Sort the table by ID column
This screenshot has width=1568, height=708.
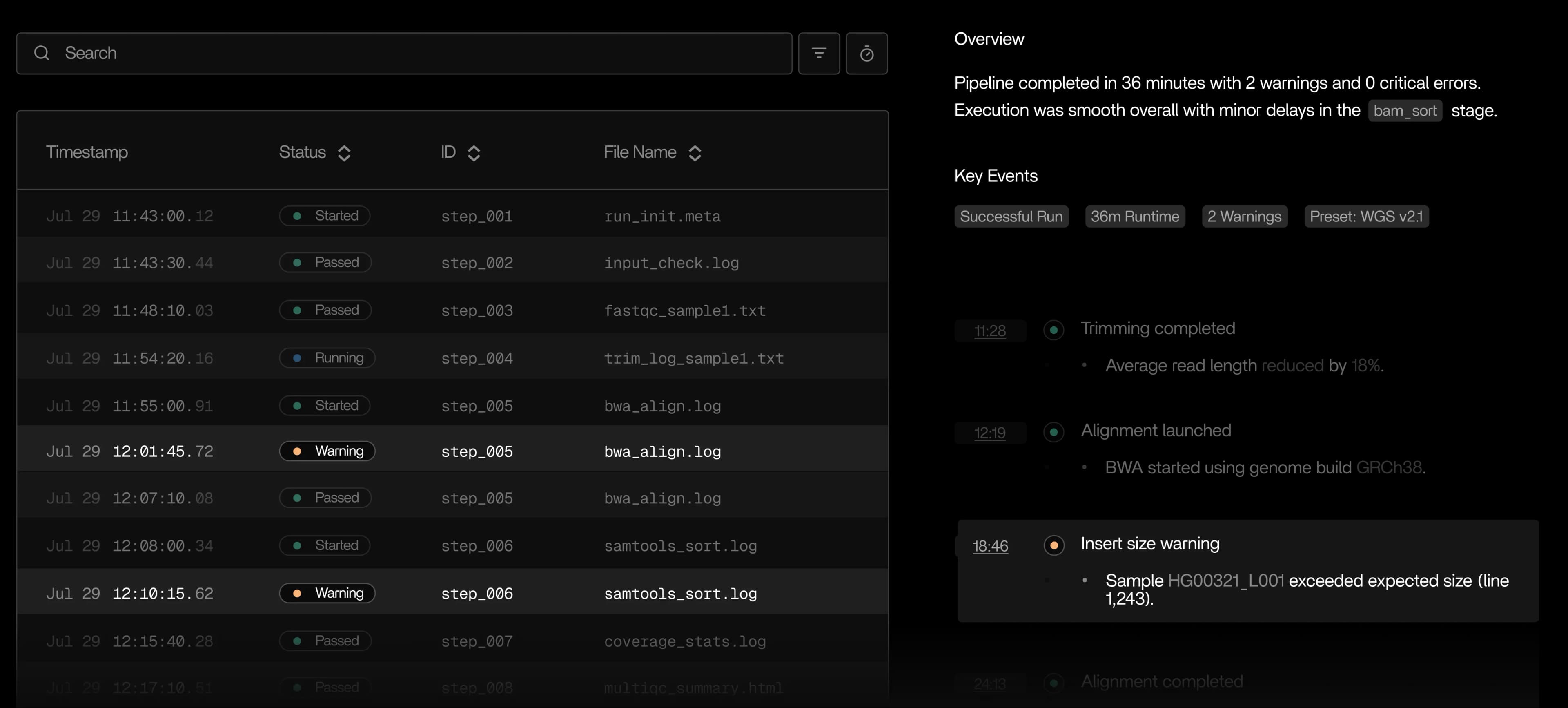(x=474, y=153)
